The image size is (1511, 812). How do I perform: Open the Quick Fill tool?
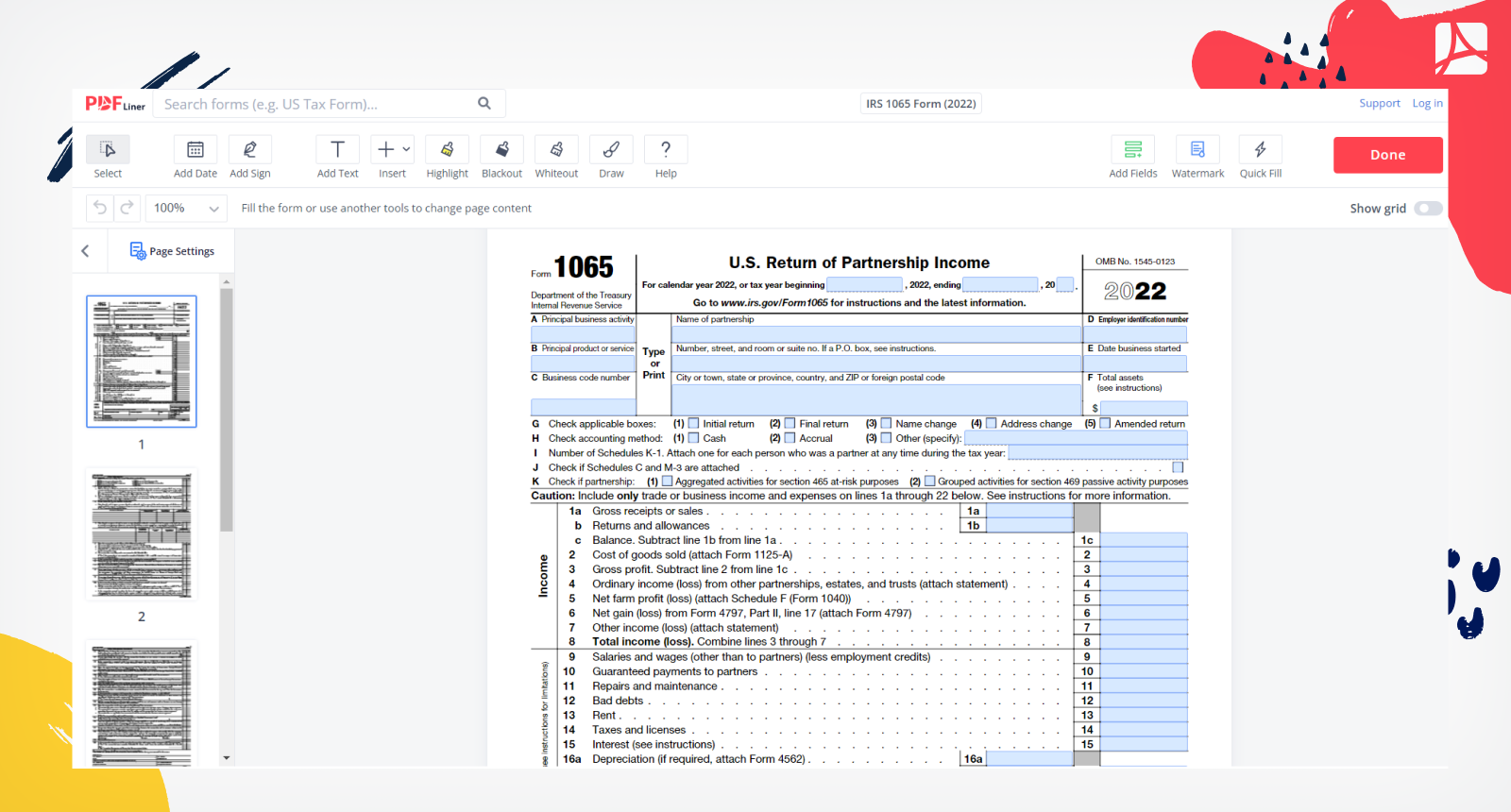(1261, 149)
